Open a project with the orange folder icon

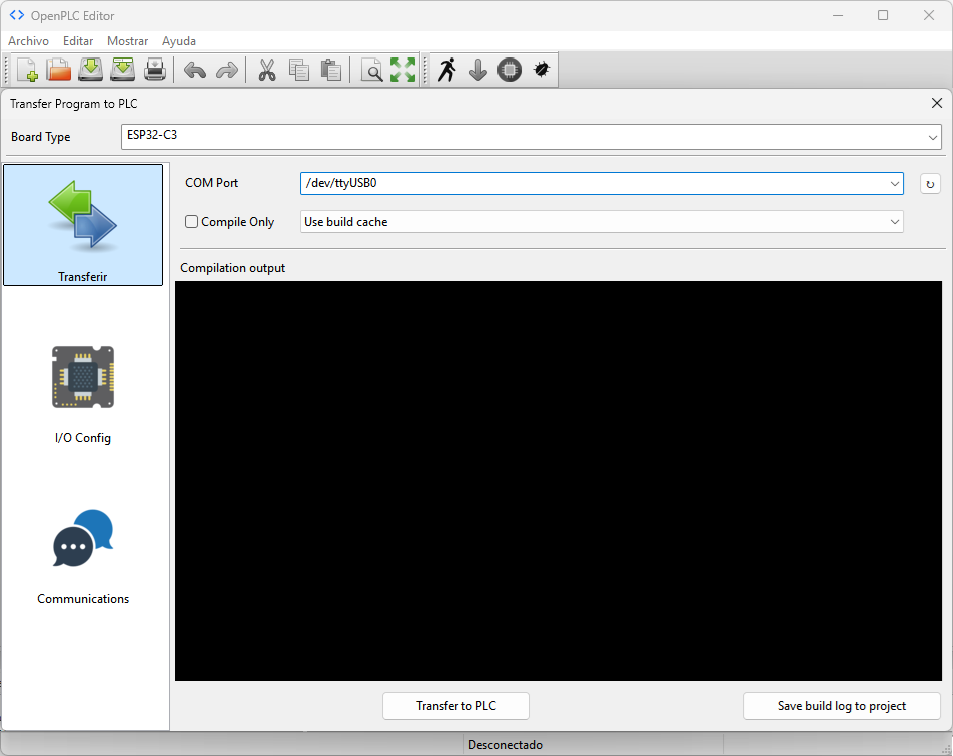pyautogui.click(x=59, y=70)
